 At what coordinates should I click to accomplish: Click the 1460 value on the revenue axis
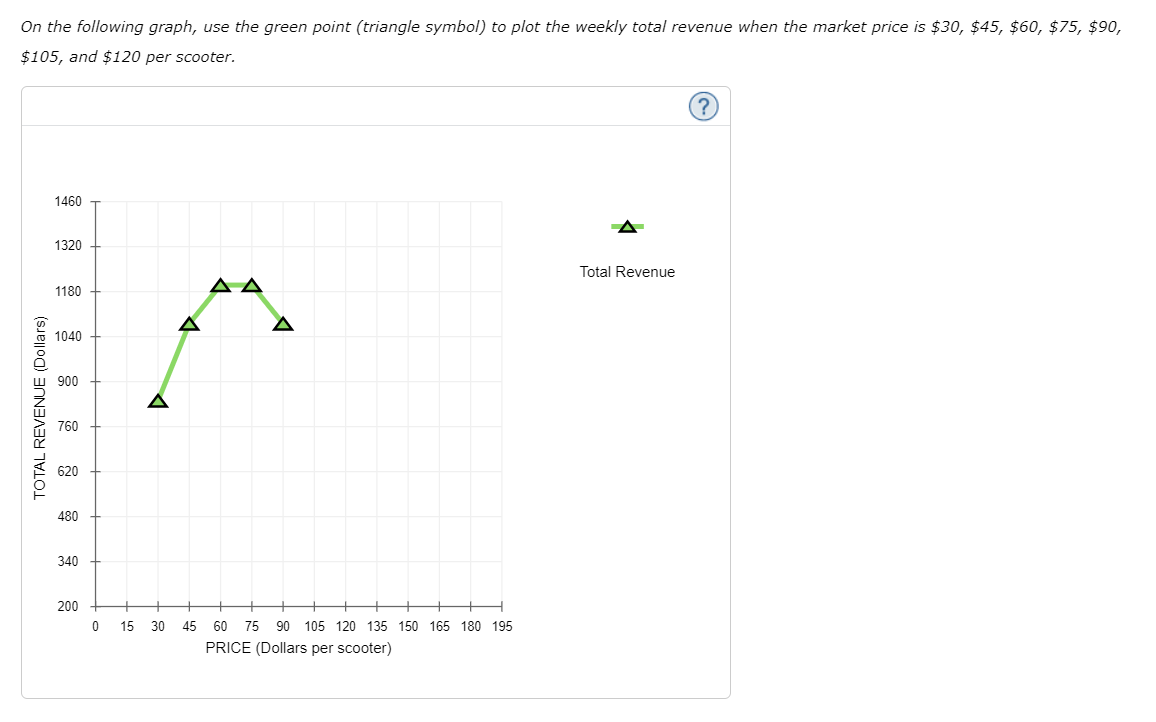69,200
